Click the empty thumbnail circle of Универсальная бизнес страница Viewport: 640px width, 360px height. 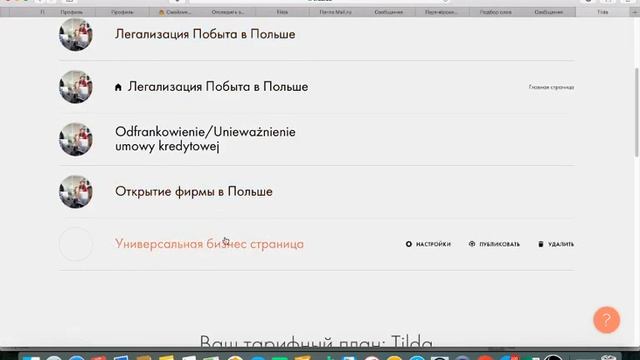(76, 244)
